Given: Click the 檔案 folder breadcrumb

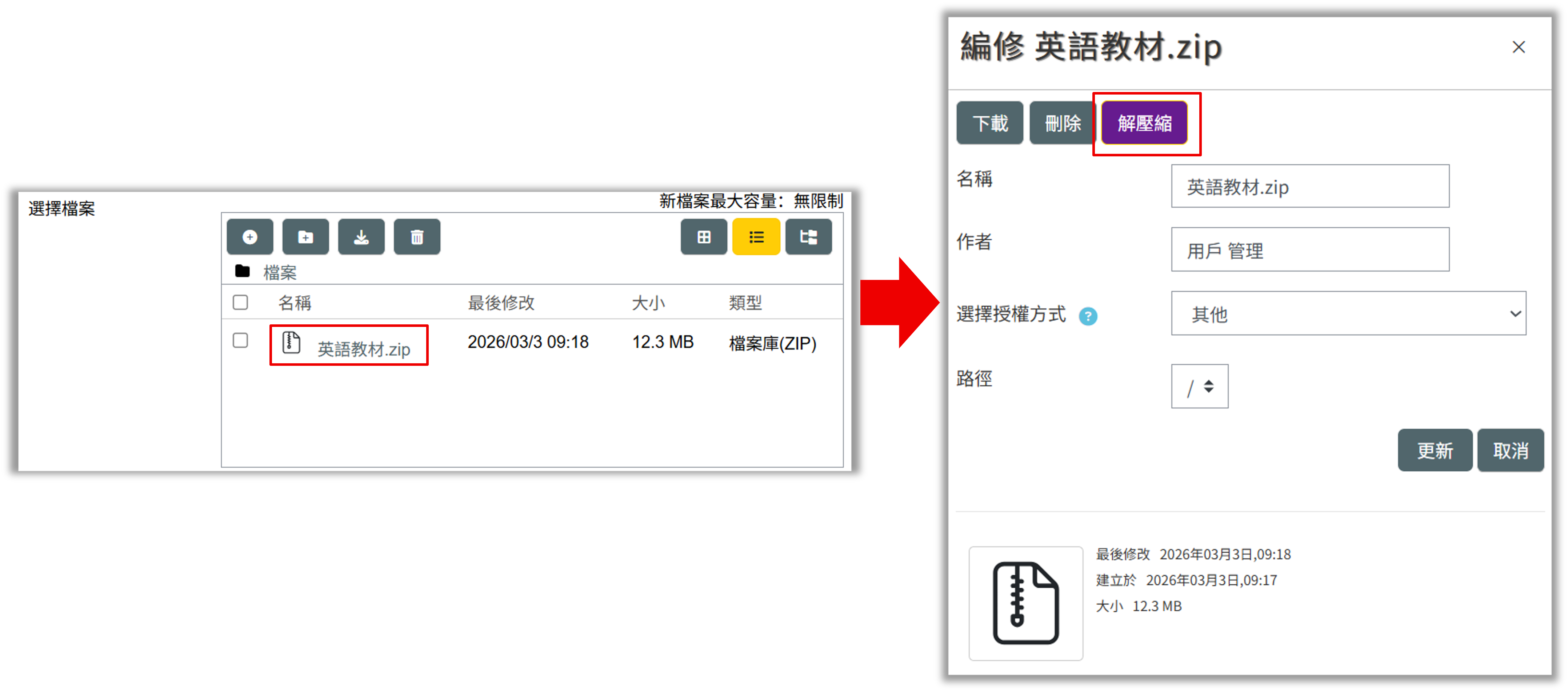Looking at the screenshot, I should pos(279,272).
